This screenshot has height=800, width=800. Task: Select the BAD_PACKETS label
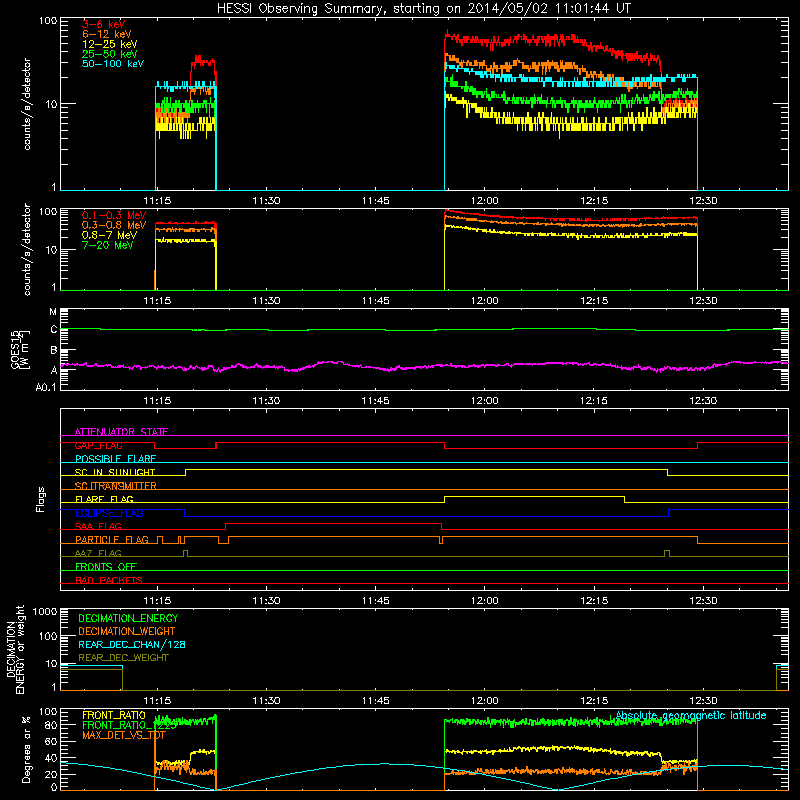[109, 580]
